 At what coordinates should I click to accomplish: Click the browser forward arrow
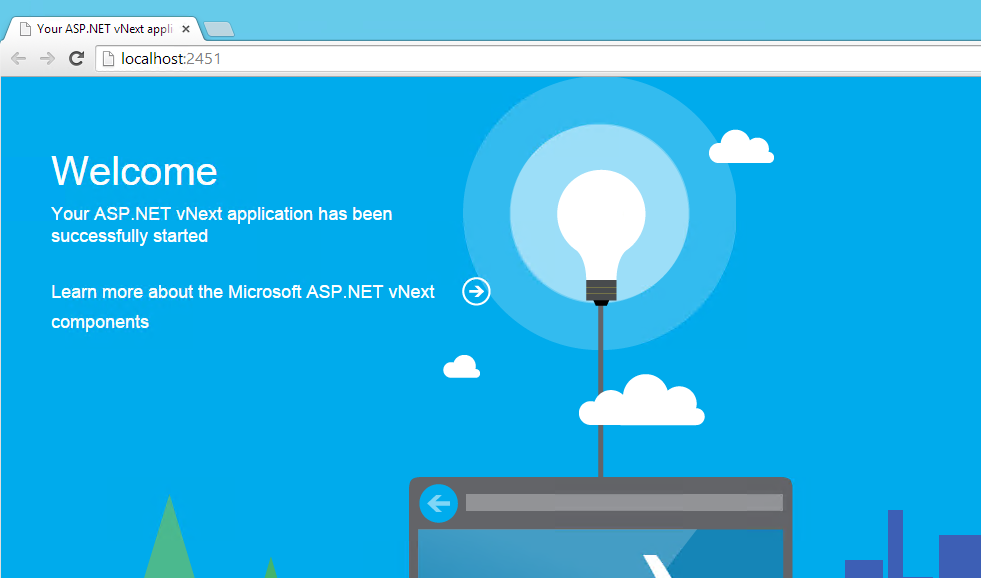[48, 59]
